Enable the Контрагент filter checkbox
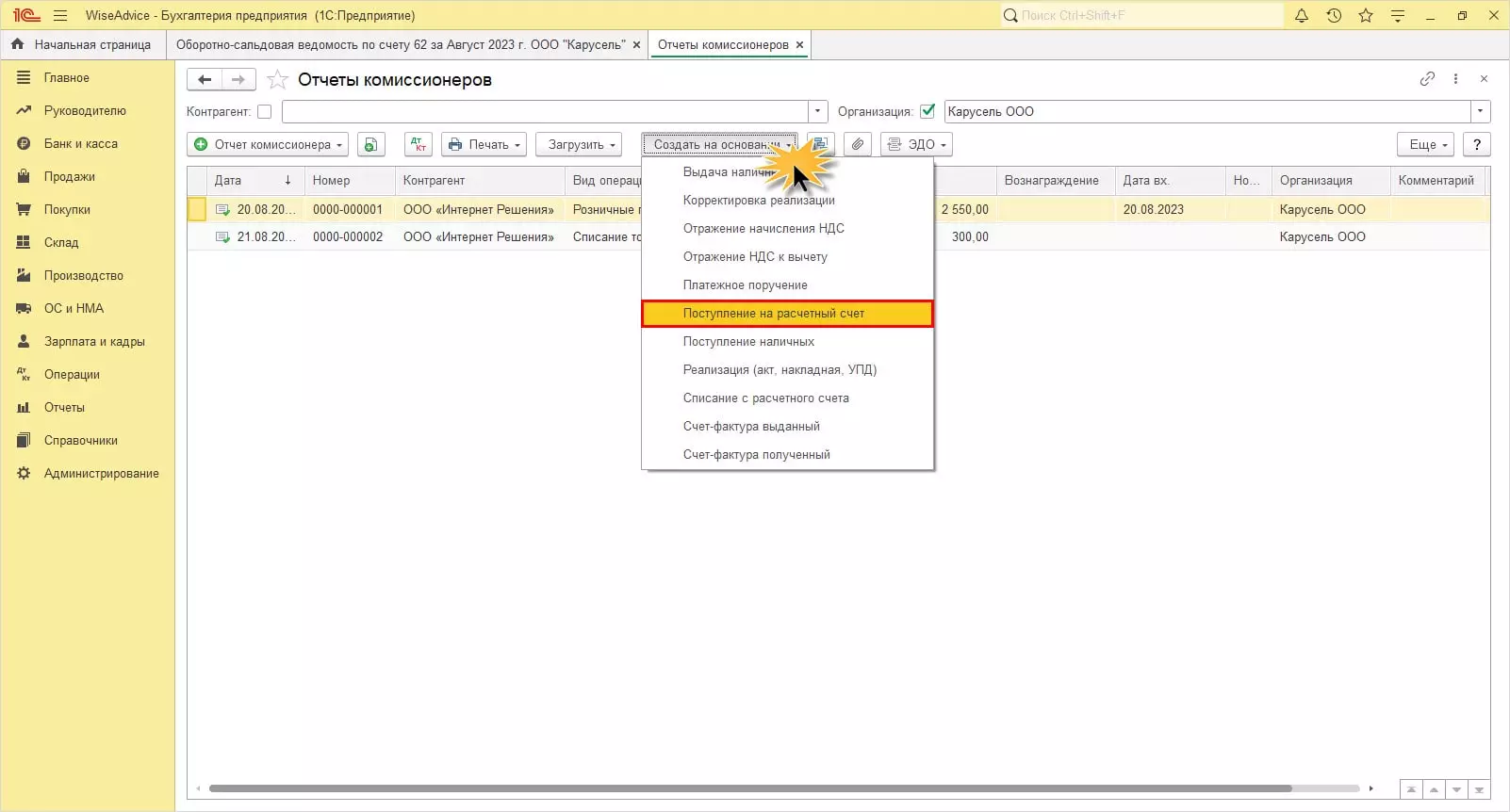Viewport: 1510px width, 812px height. (x=265, y=111)
